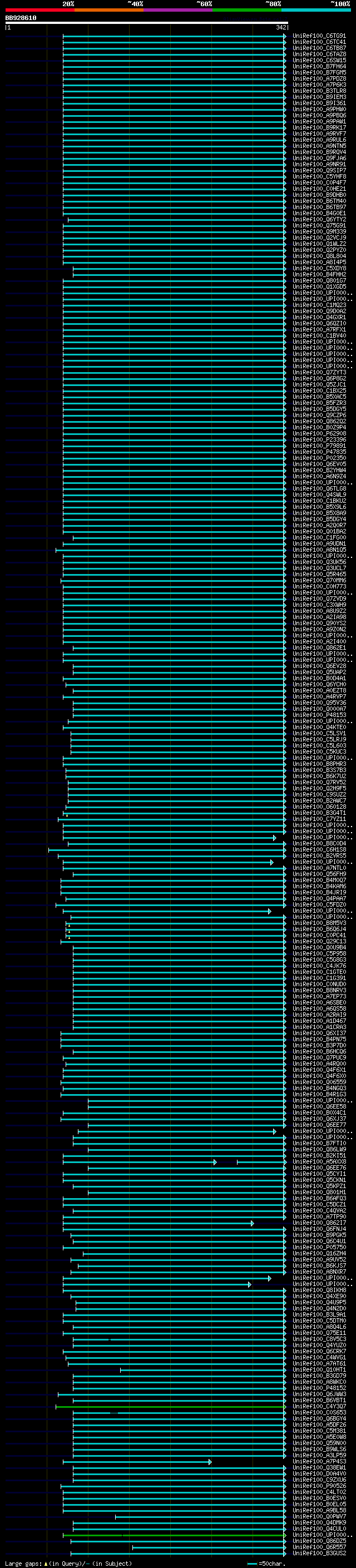
Task: Select hit label UniRef100_C6H1S8
Action: (x=319, y=850)
